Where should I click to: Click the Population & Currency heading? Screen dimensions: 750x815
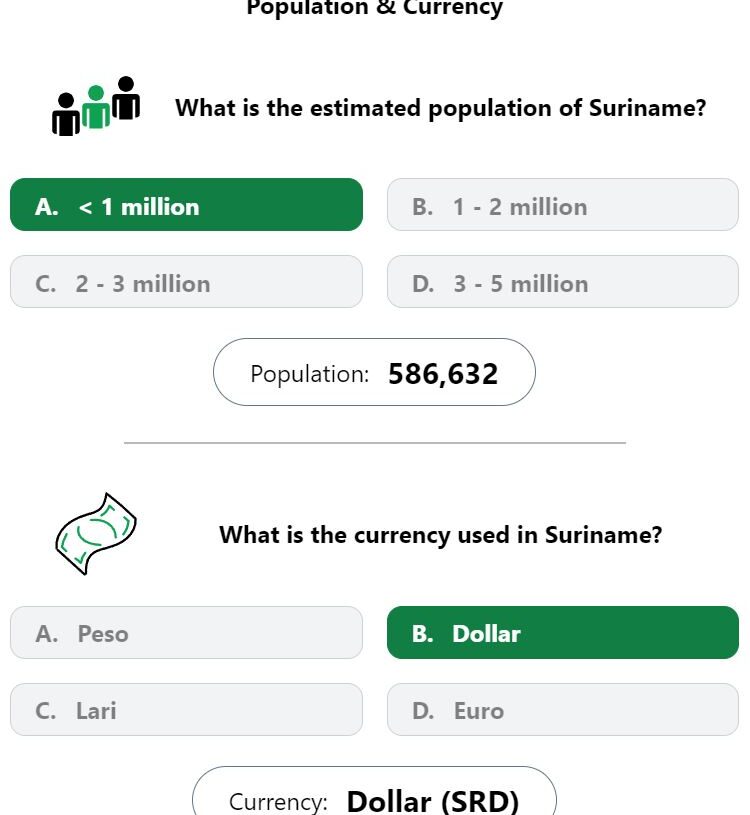374,8
